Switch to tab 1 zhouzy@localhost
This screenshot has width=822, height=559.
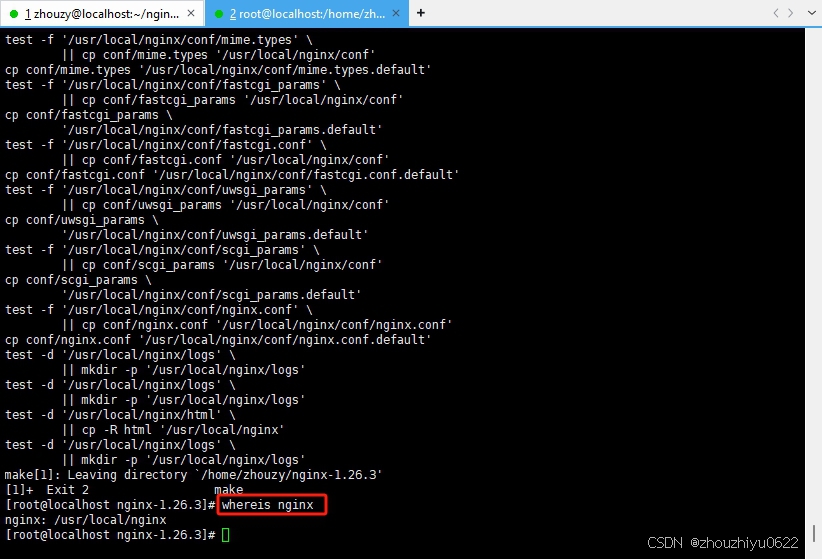point(102,14)
